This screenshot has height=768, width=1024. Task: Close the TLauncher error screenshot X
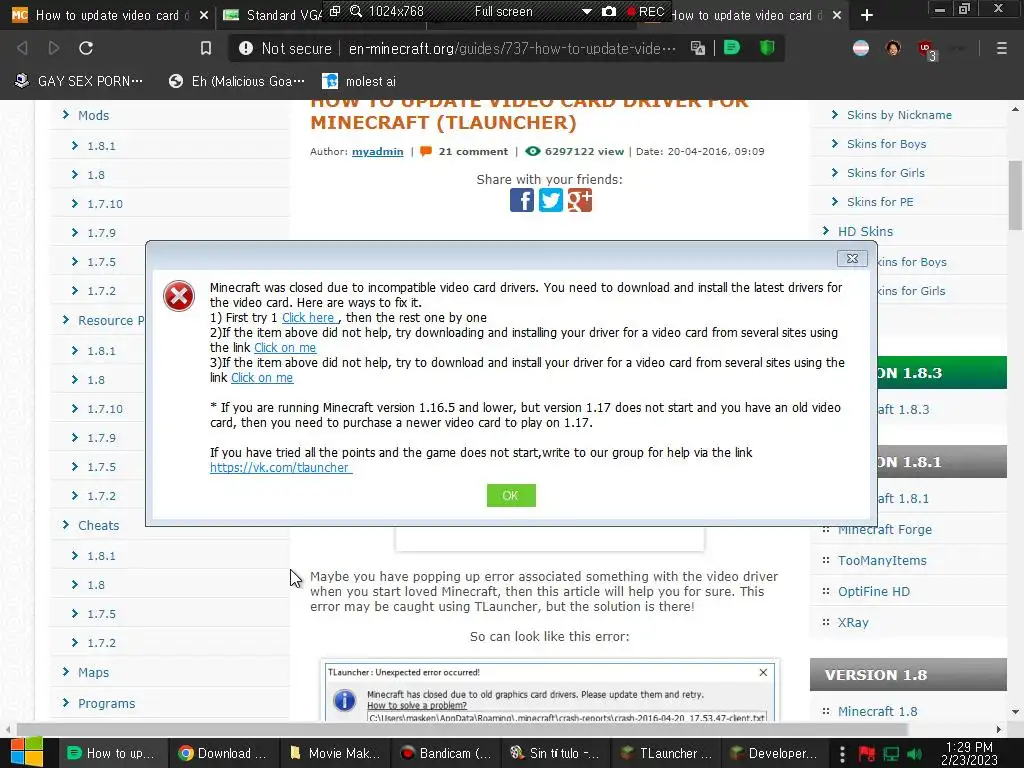tap(763, 673)
